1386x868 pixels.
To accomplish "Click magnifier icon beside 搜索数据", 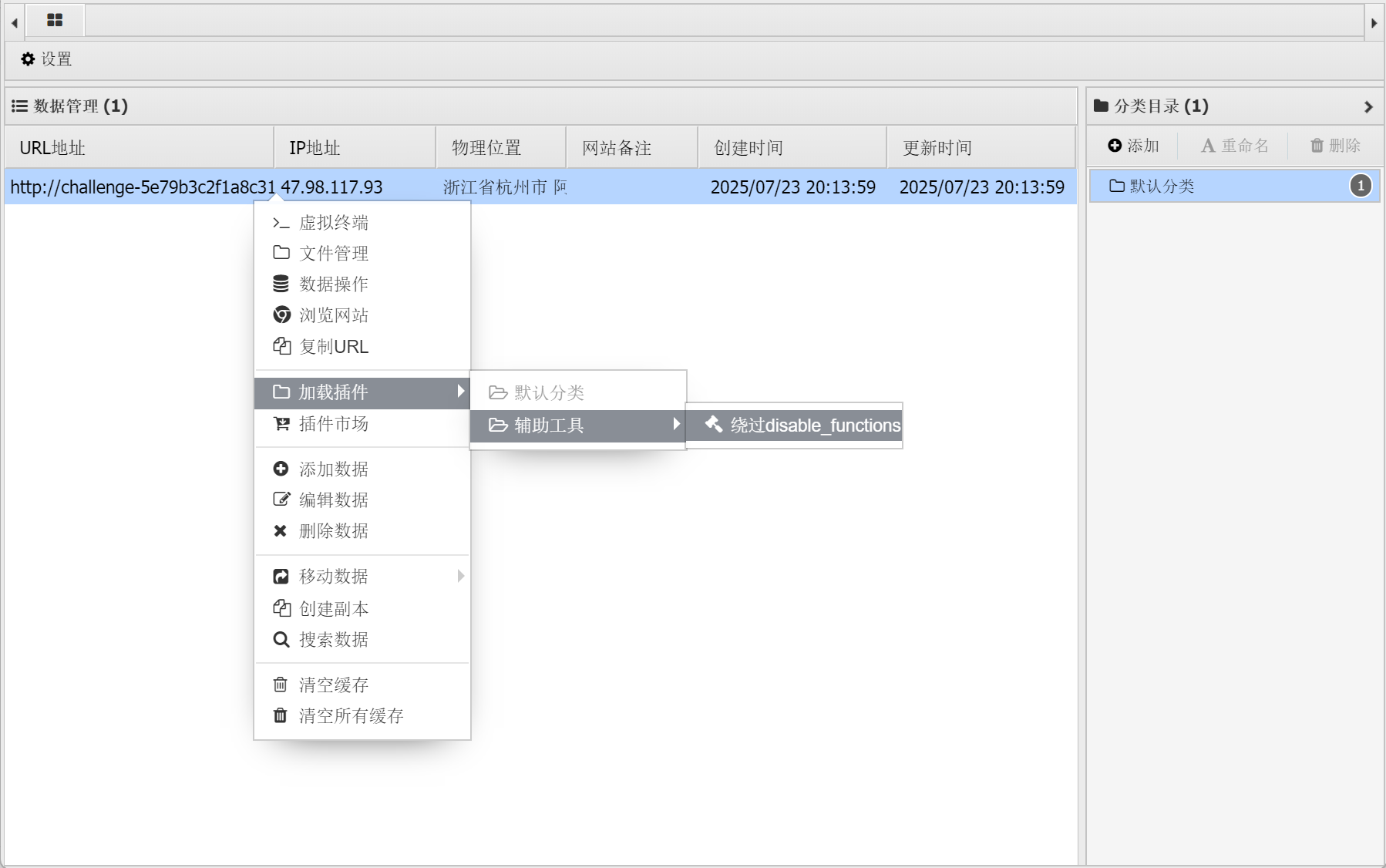I will pos(281,639).
